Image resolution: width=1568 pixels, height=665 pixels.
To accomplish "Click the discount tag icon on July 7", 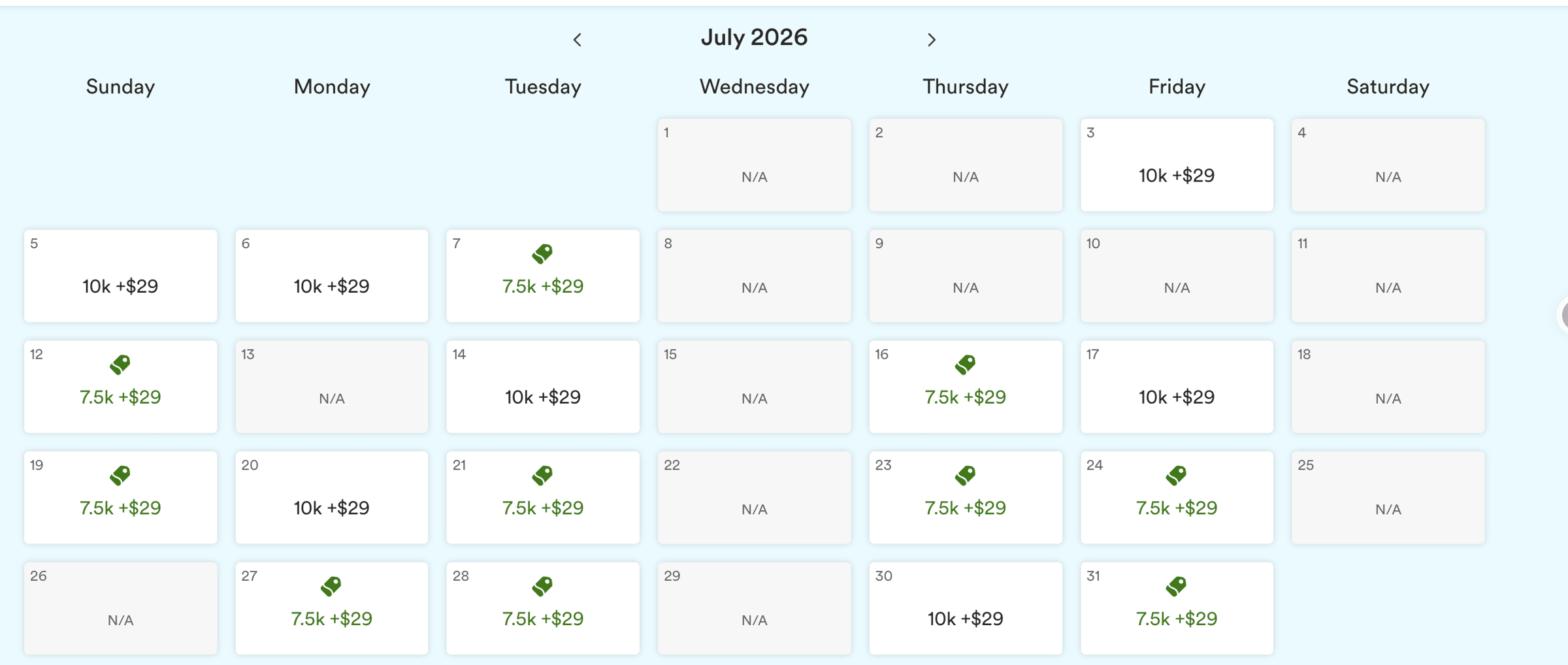I will point(542,253).
